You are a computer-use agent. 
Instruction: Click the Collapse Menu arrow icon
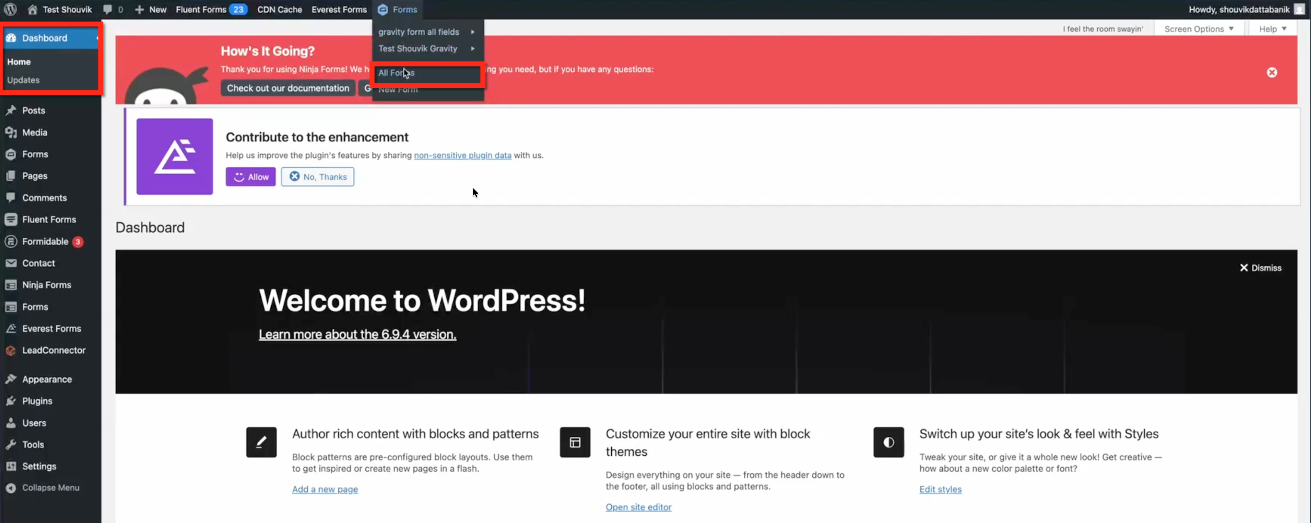[11, 488]
